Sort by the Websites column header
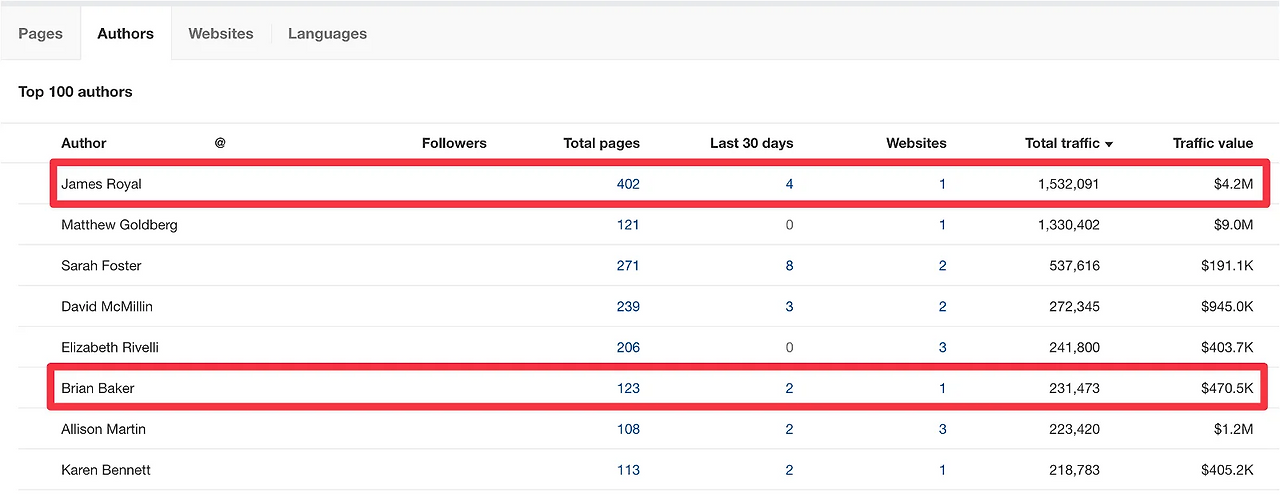Image resolution: width=1280 pixels, height=501 pixels. pyautogui.click(x=916, y=143)
